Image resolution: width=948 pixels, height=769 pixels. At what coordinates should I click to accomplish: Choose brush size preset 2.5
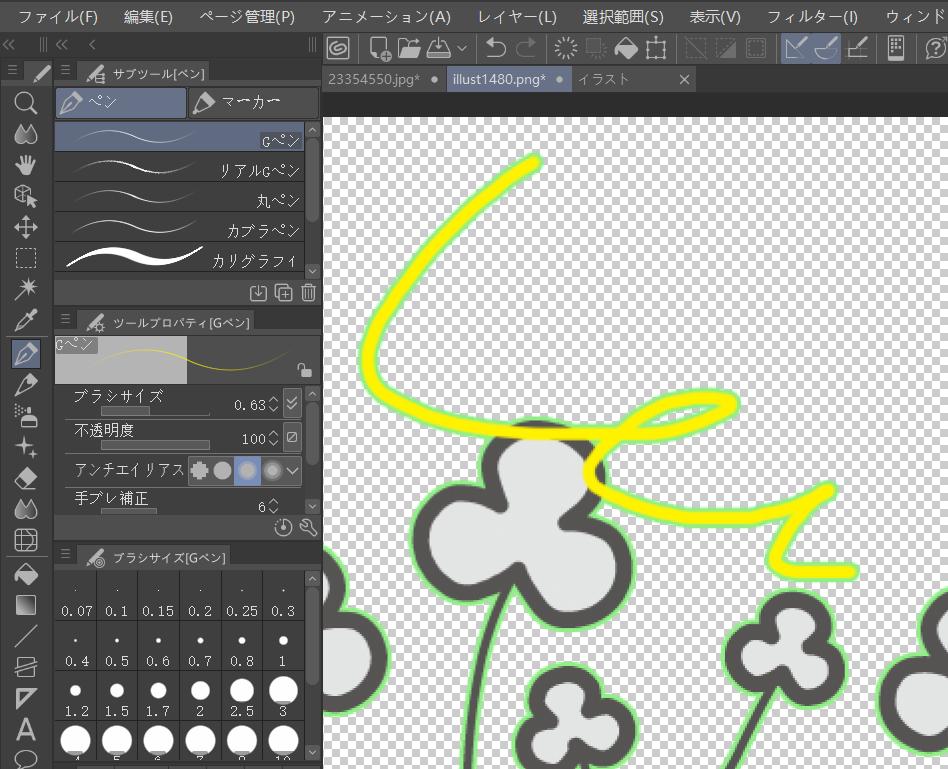tap(242, 697)
